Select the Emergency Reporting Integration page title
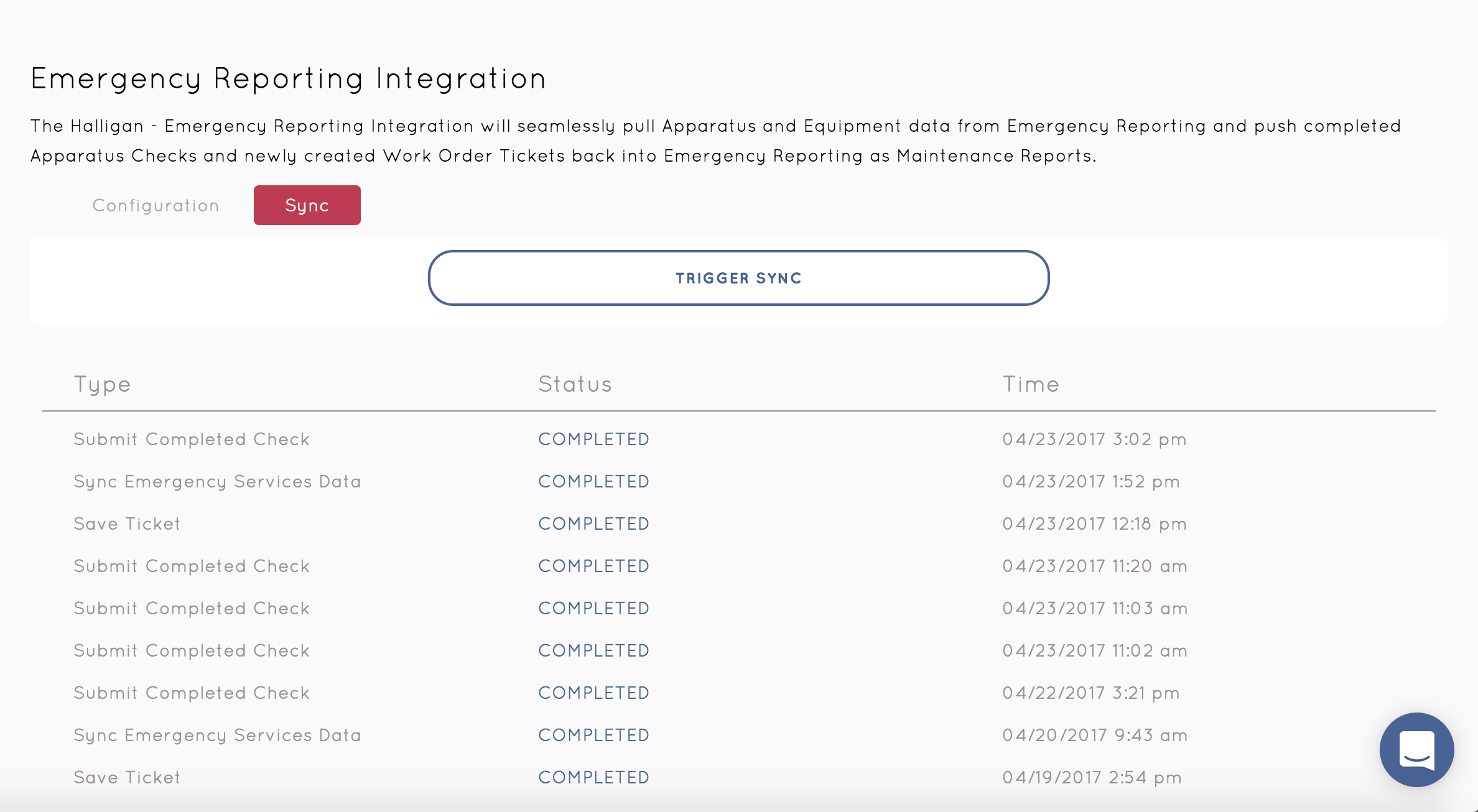1478x812 pixels. coord(288,78)
